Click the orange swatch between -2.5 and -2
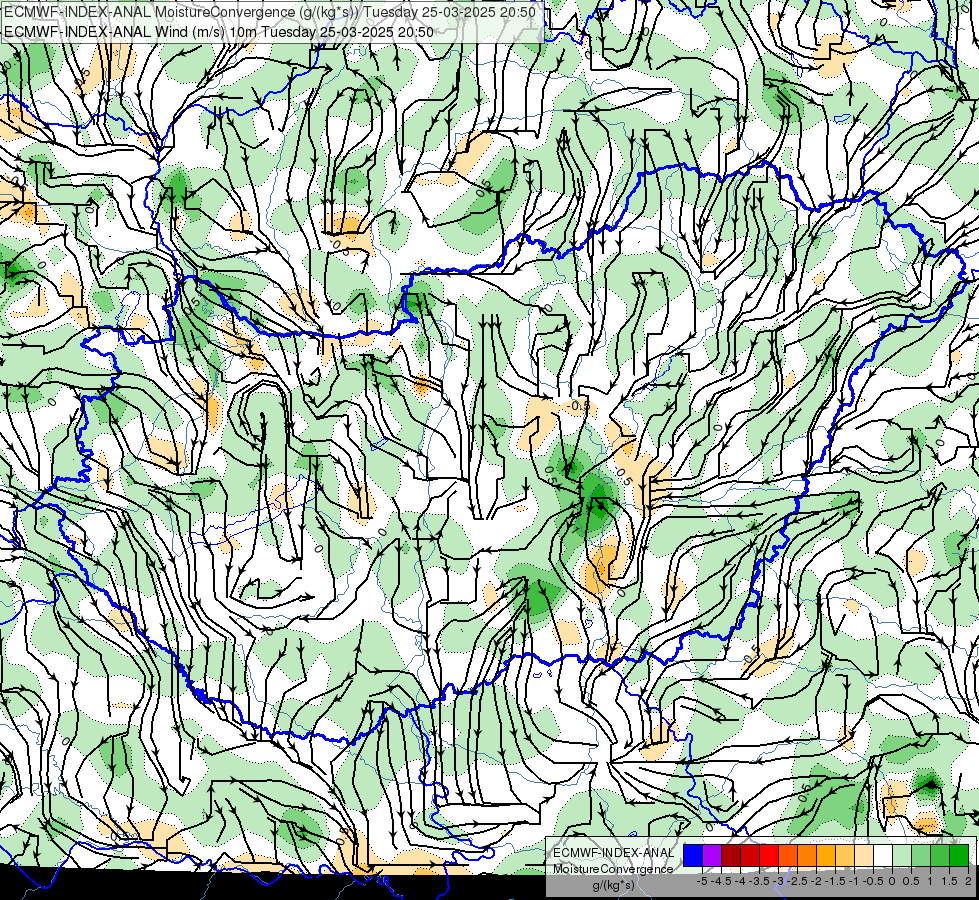This screenshot has width=979, height=900. tap(807, 855)
